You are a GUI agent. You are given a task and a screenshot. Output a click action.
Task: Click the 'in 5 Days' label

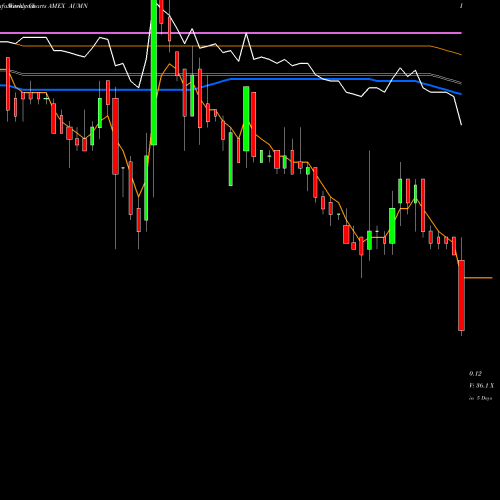pos(481,398)
